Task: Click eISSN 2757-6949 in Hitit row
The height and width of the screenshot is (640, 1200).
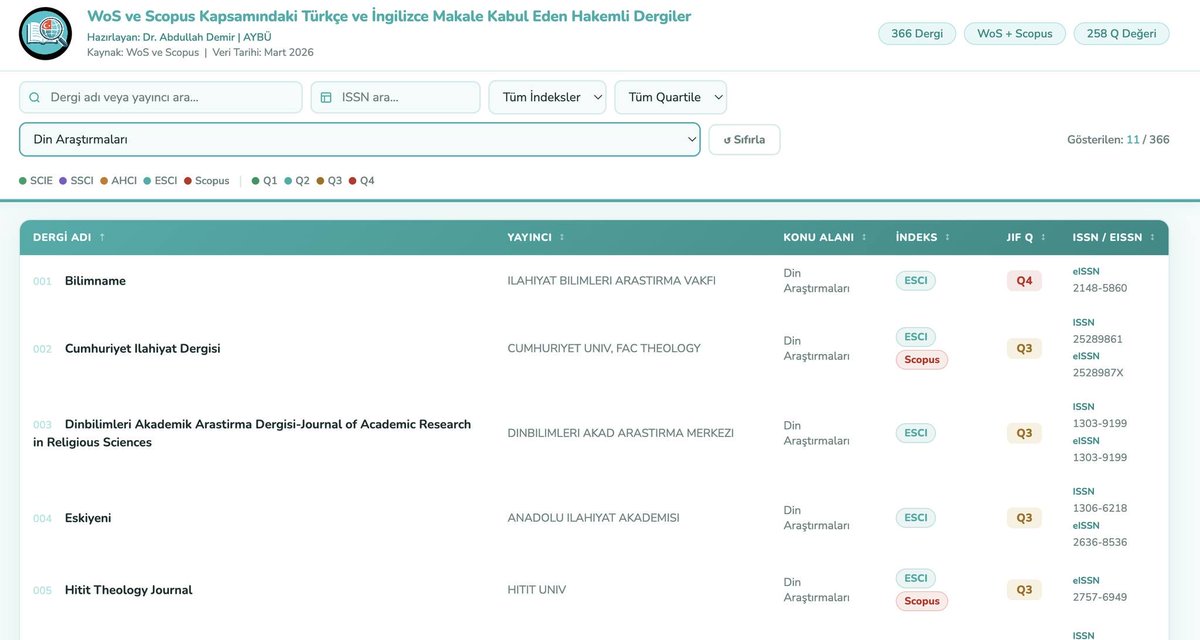Action: point(1100,597)
